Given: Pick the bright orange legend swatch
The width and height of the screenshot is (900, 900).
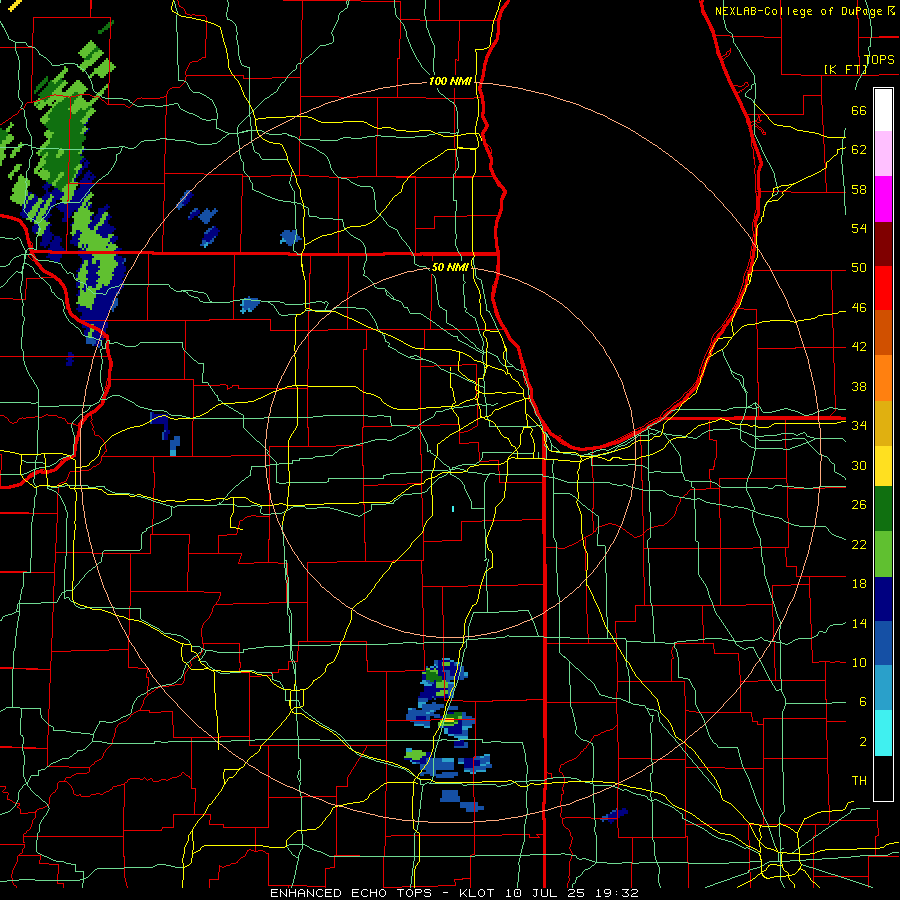Looking at the screenshot, I should [883, 378].
